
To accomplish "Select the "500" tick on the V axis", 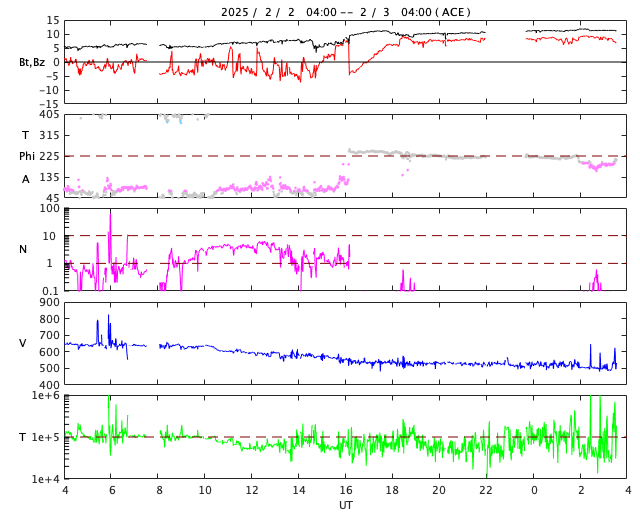I will click(49, 368).
